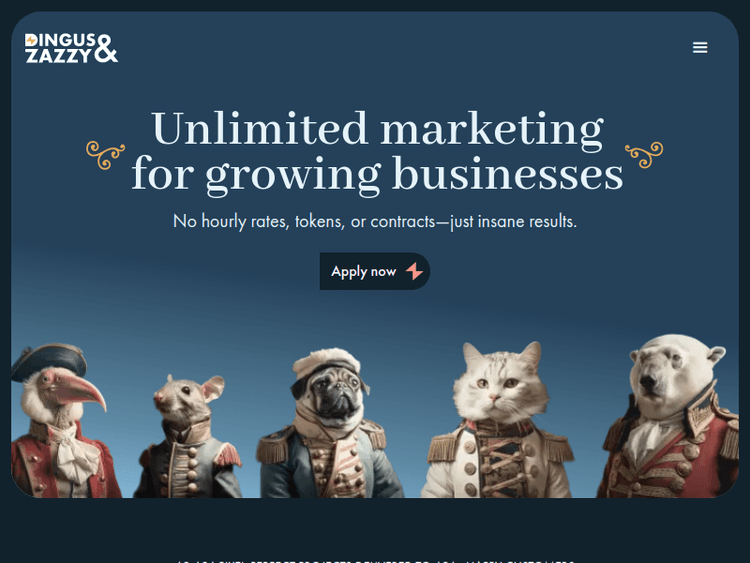
Task: Open the hamburger navigation menu
Action: (x=700, y=47)
